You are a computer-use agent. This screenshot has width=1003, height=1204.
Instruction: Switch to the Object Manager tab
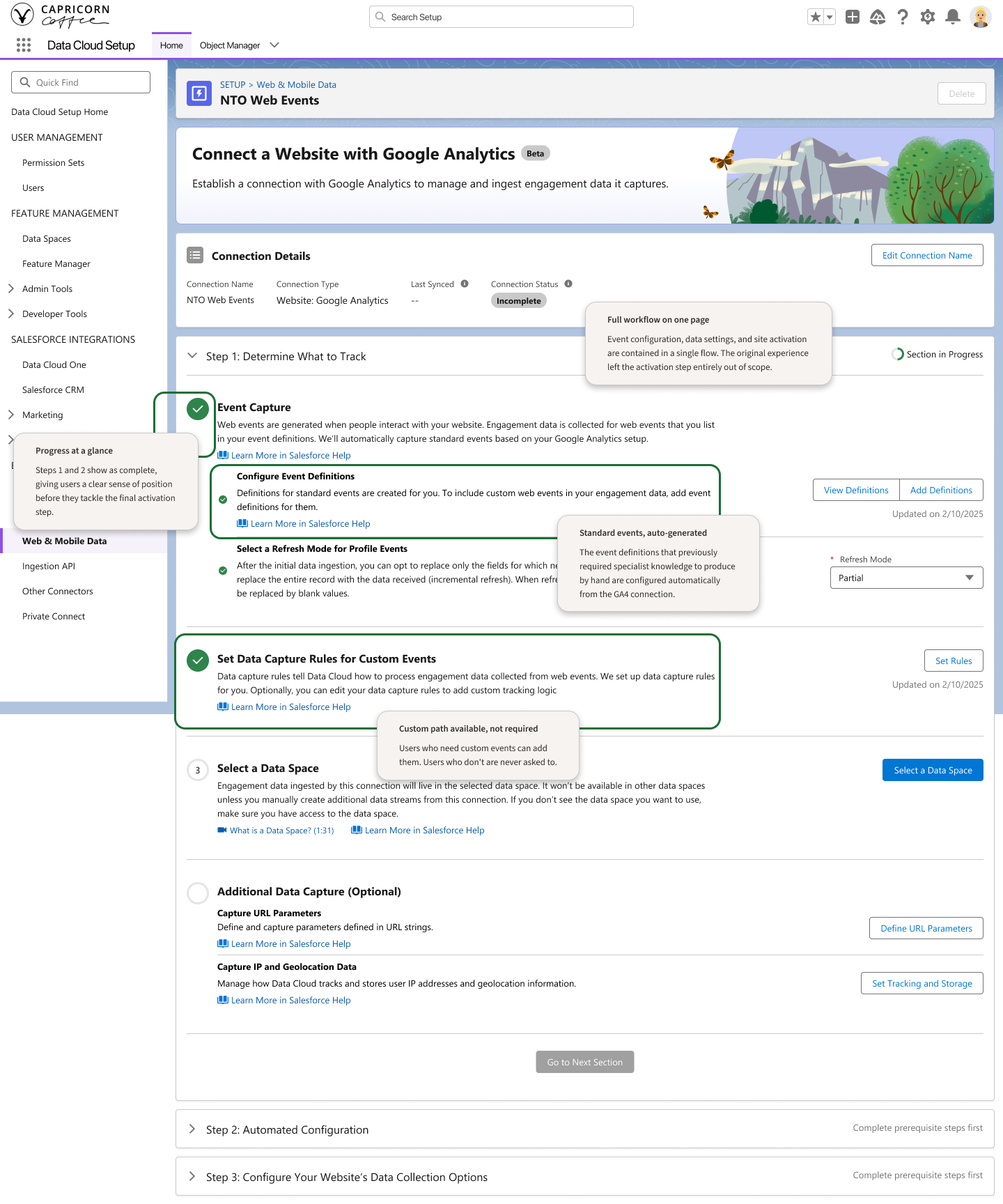coord(230,45)
